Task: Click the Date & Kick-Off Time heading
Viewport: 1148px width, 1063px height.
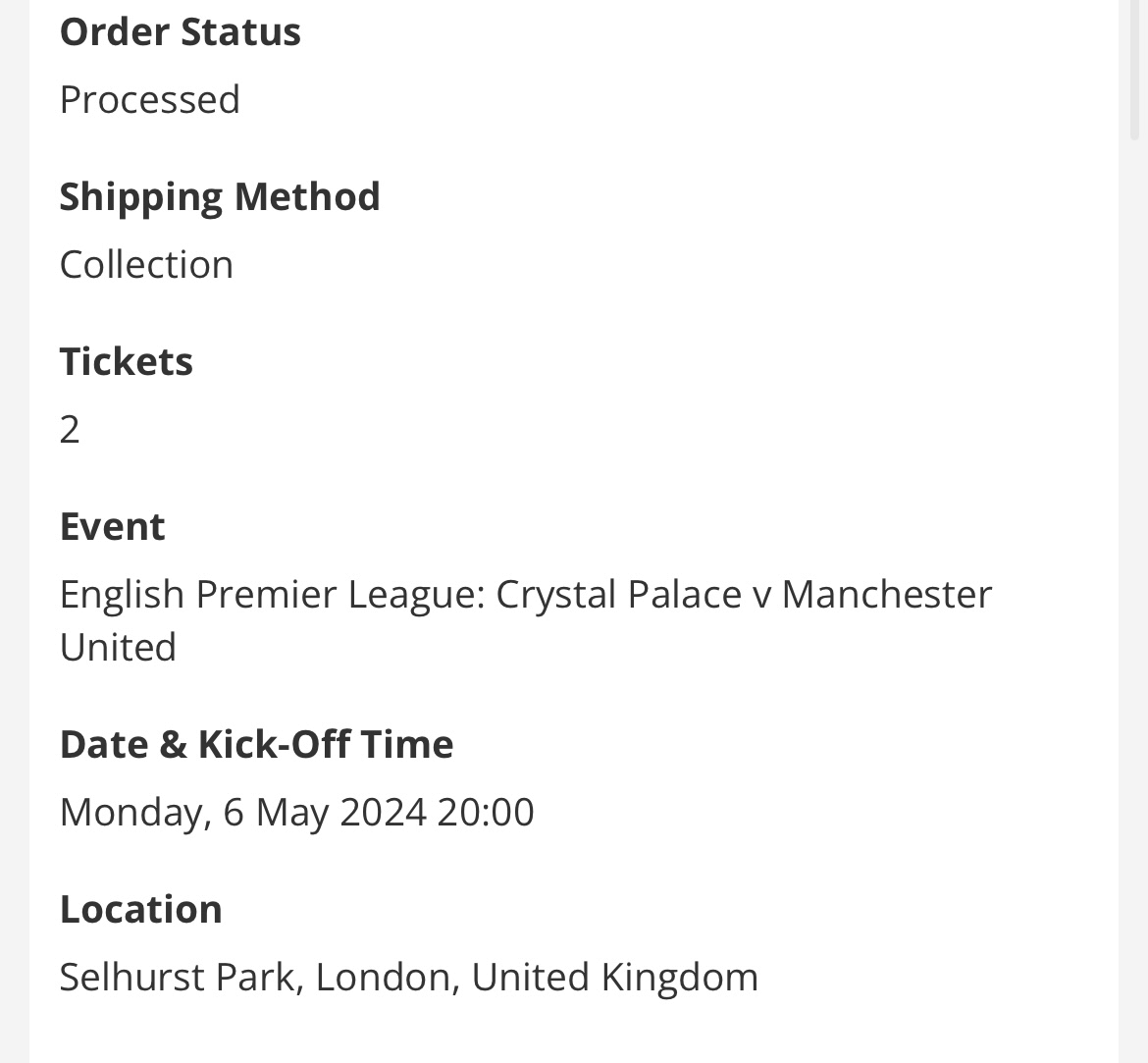Action: [257, 744]
